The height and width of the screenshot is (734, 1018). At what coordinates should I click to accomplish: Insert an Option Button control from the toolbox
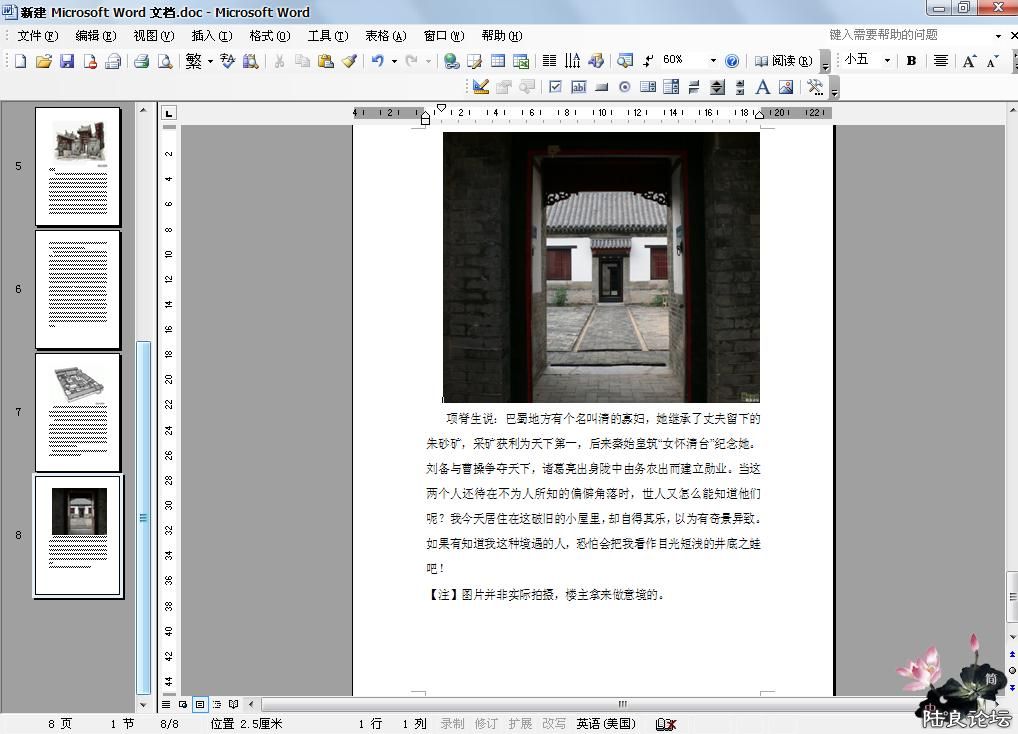625,87
